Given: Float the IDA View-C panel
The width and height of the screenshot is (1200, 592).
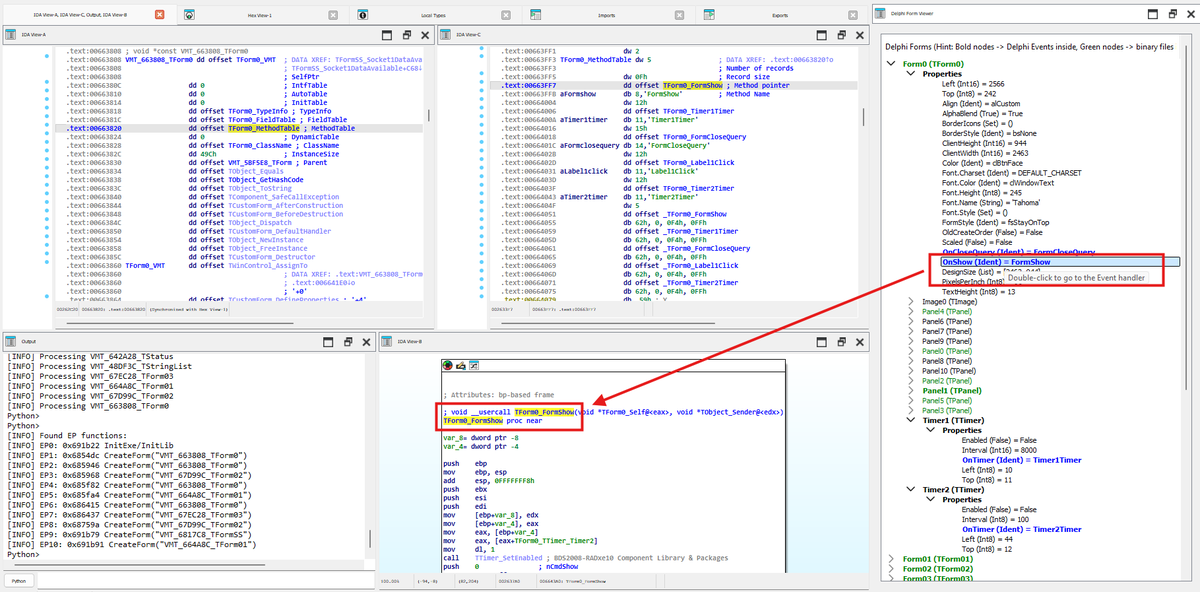Looking at the screenshot, I should point(842,35).
